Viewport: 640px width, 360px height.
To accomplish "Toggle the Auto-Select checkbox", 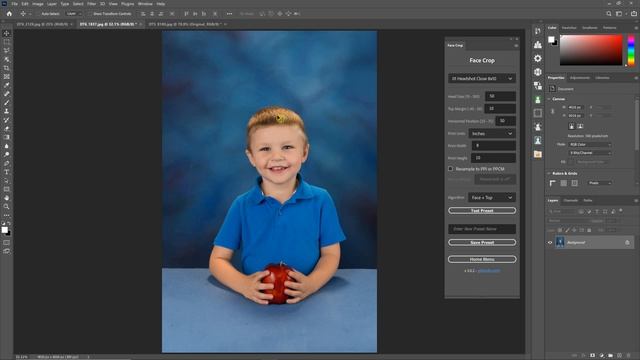I will click(39, 13).
